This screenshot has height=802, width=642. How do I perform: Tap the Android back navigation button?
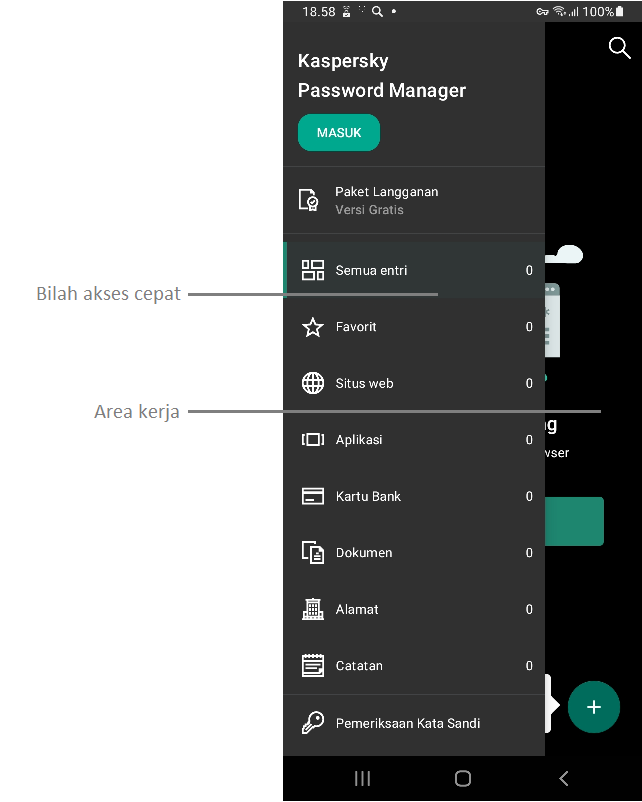tap(564, 778)
